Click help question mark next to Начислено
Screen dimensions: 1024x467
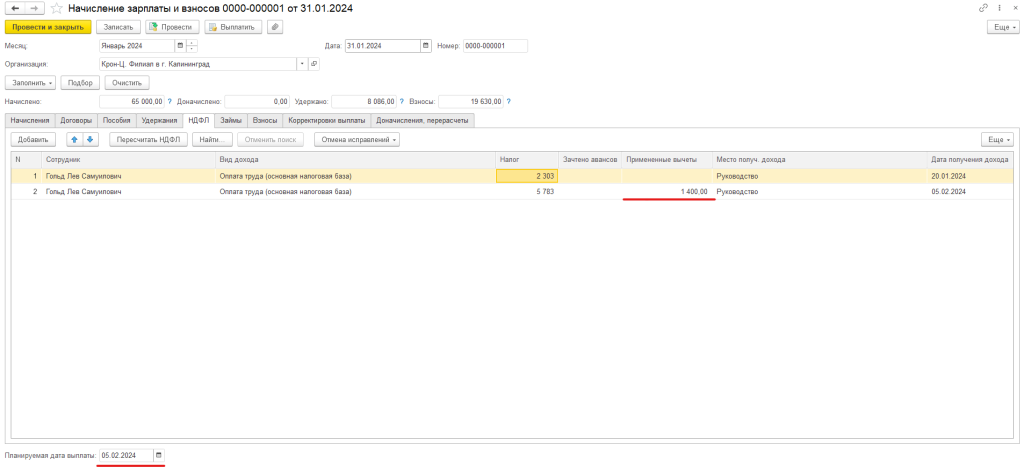click(170, 101)
